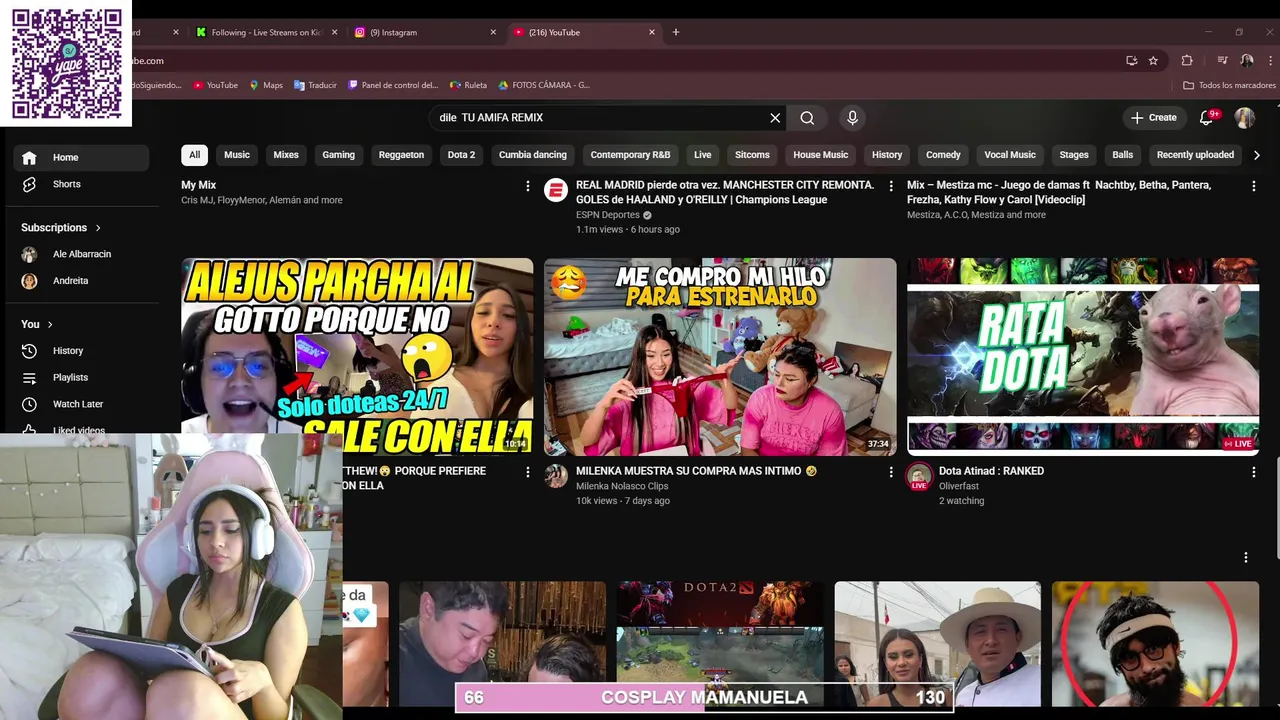Open ESPN Deportes channel avatar
This screenshot has height=720, width=1280.
(x=556, y=190)
